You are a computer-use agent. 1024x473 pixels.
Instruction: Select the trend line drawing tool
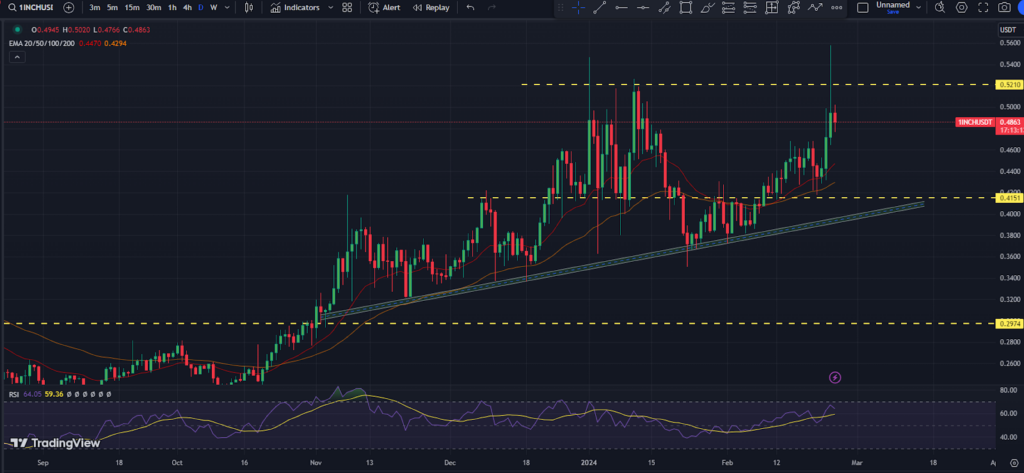pyautogui.click(x=600, y=8)
